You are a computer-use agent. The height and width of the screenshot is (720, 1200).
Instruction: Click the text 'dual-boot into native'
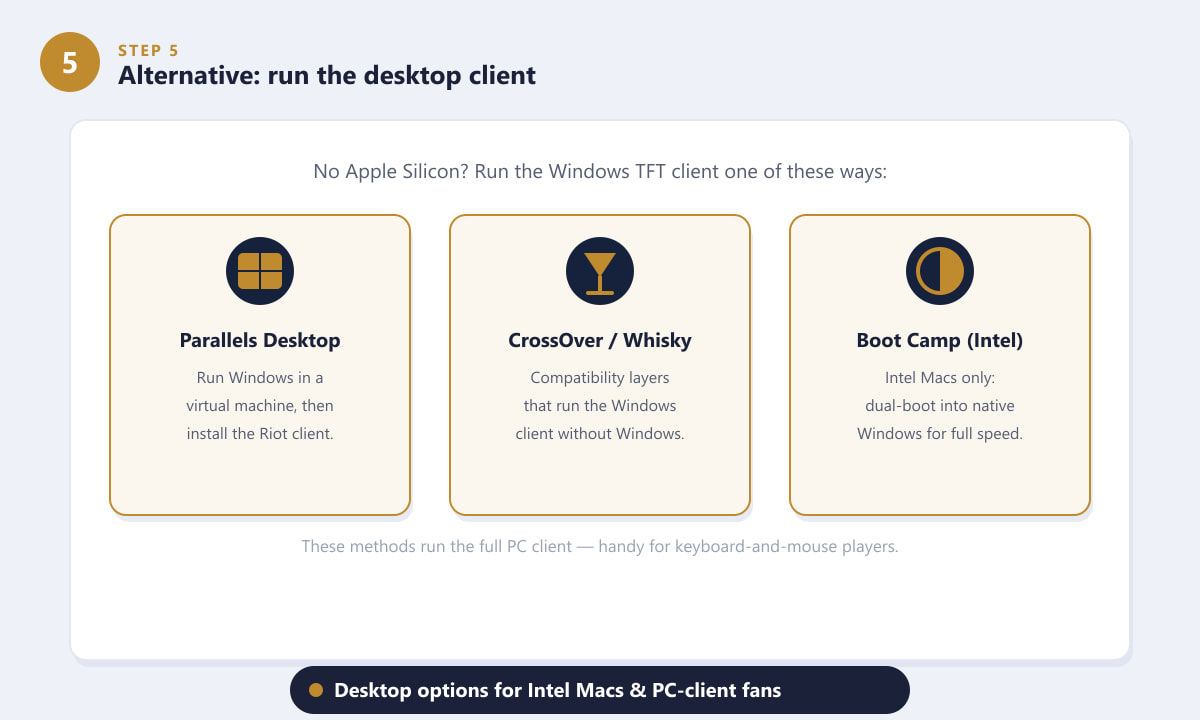coord(940,406)
